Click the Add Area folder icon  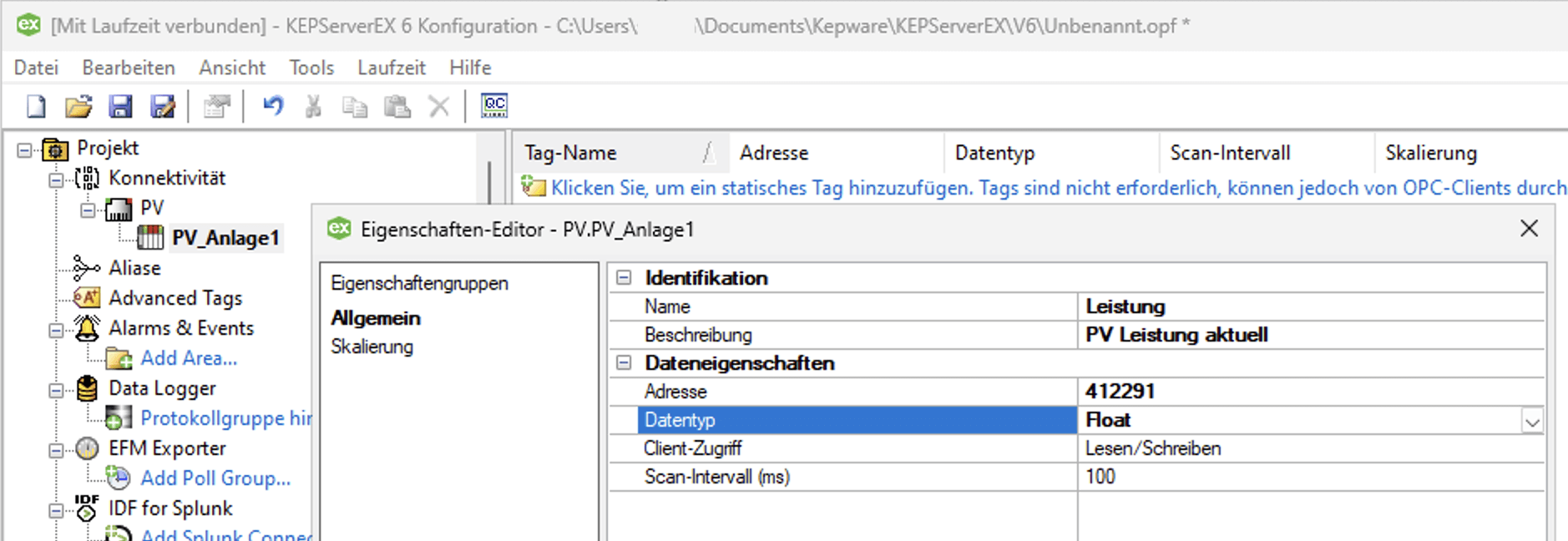[119, 358]
